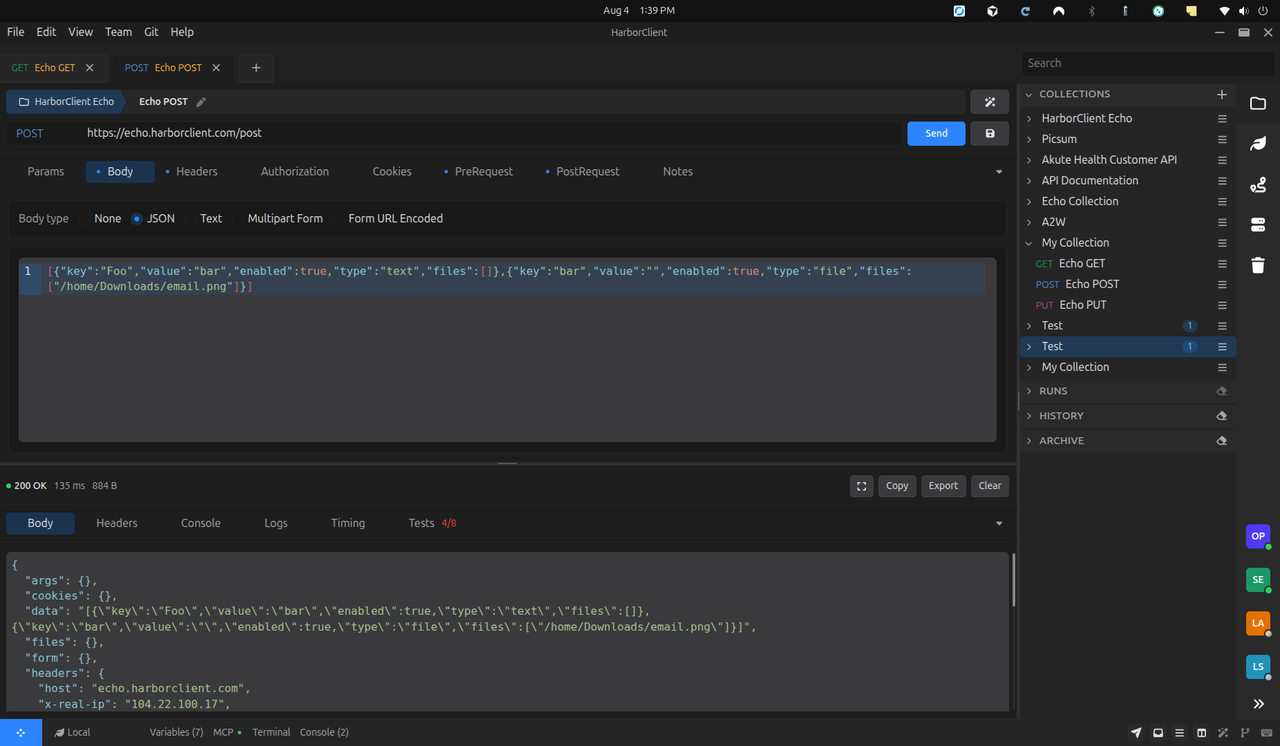Switch to the request Headers tab
The image size is (1280, 746).
point(191,172)
